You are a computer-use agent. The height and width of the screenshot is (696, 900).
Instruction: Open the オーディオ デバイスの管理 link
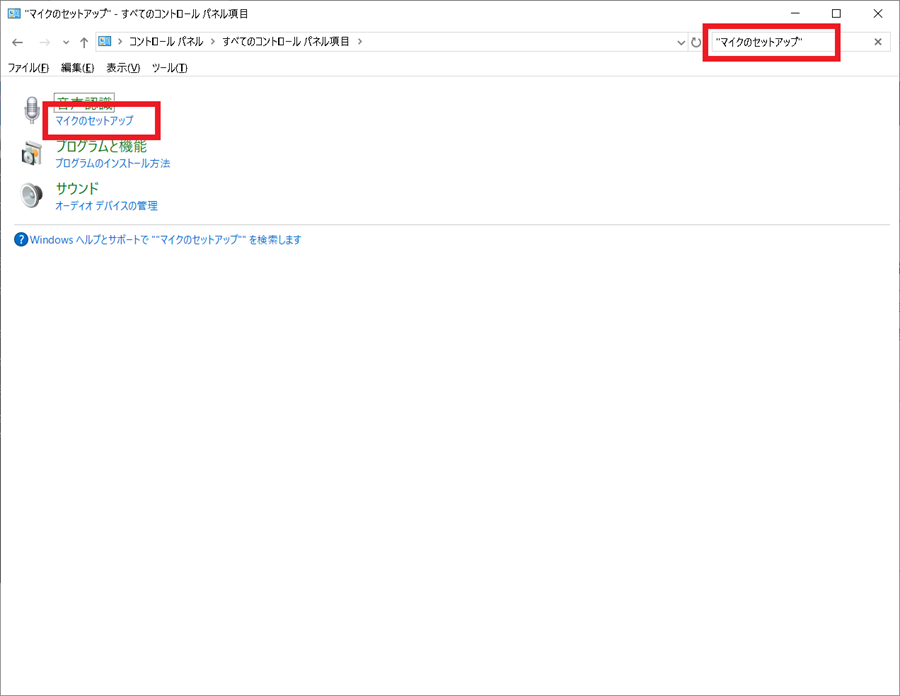106,206
